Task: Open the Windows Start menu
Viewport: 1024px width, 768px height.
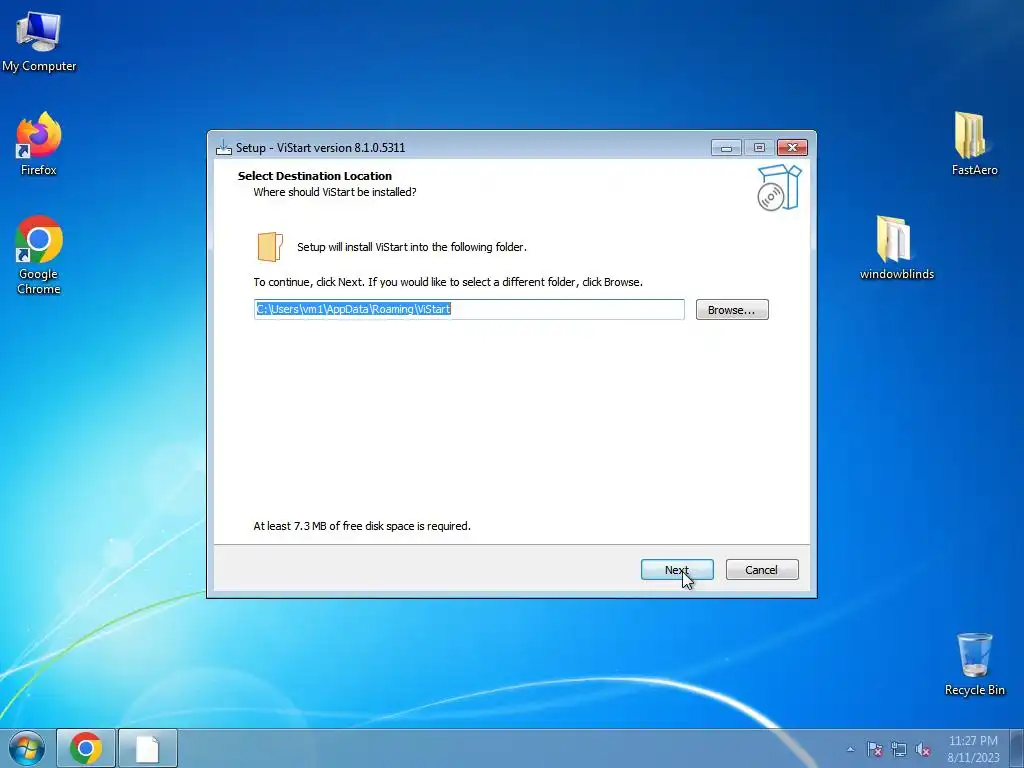Action: pyautogui.click(x=27, y=748)
